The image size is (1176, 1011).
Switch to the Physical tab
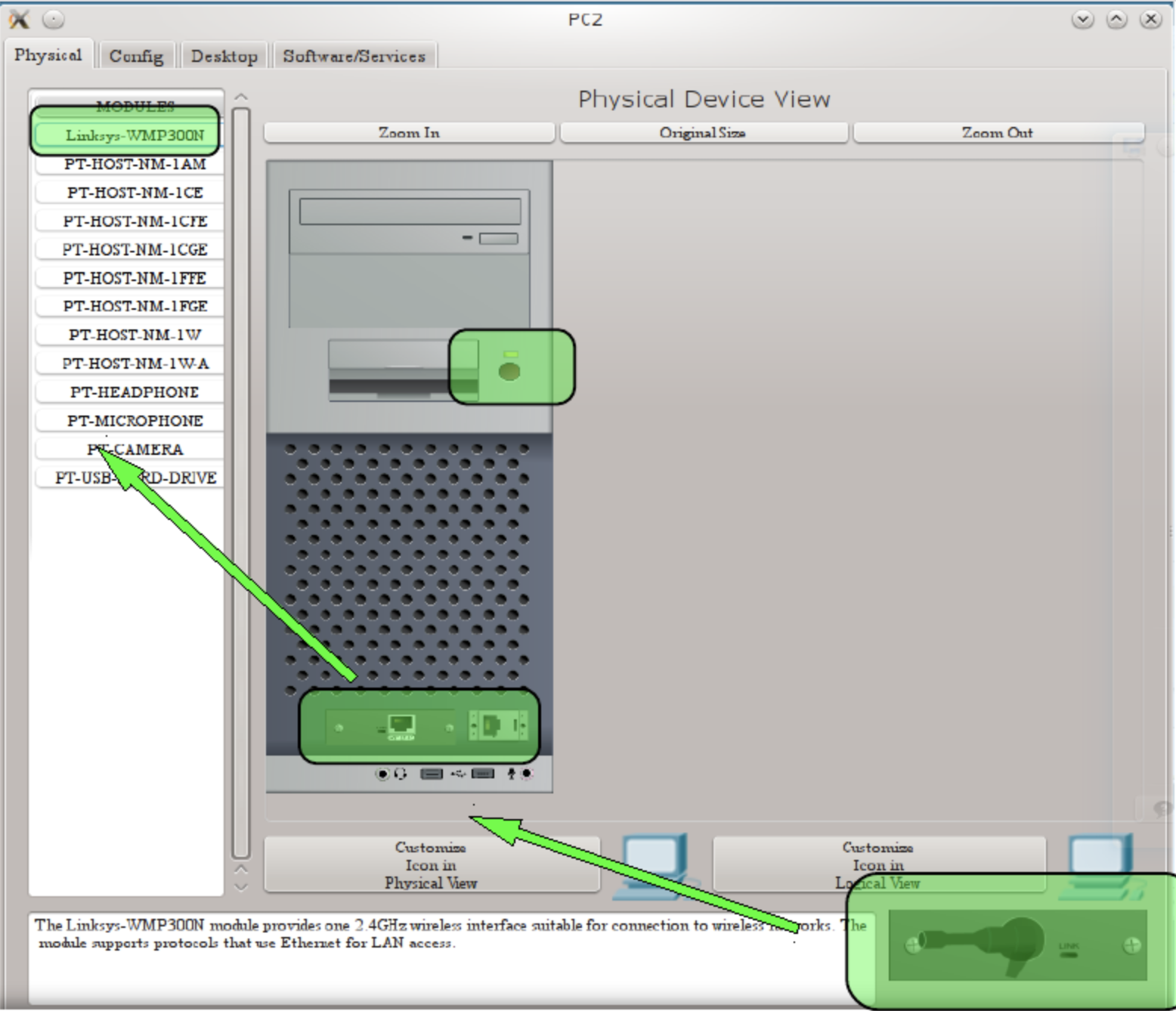click(48, 55)
